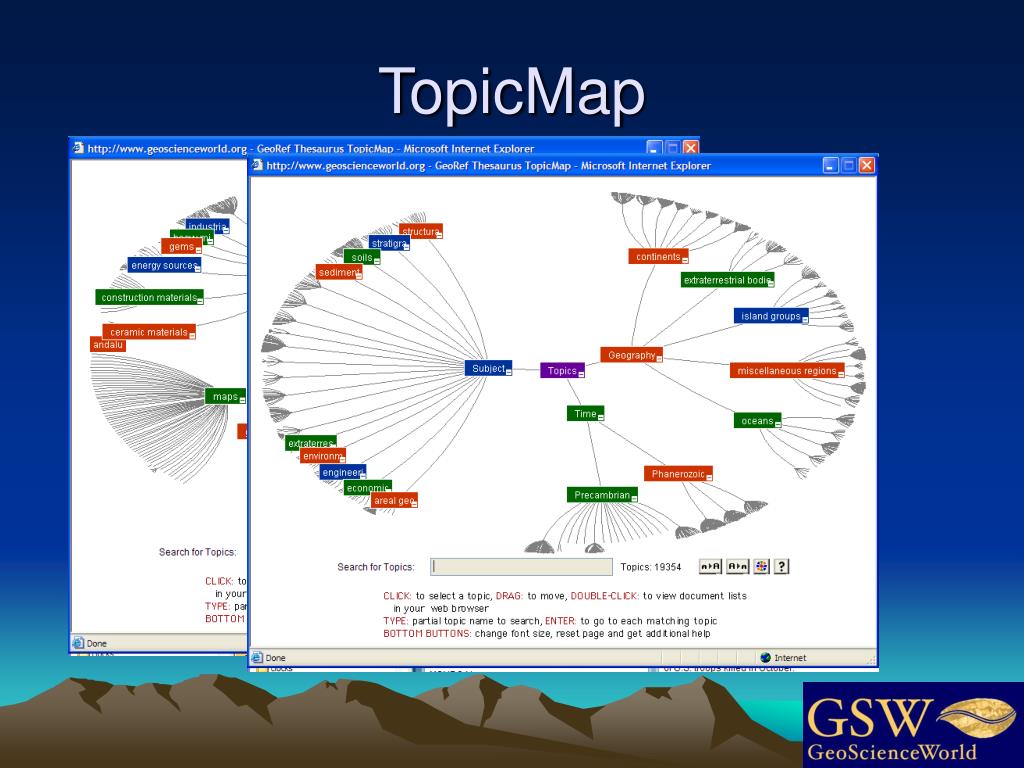The height and width of the screenshot is (768, 1024).
Task: Click the increase font size button
Action: [711, 566]
